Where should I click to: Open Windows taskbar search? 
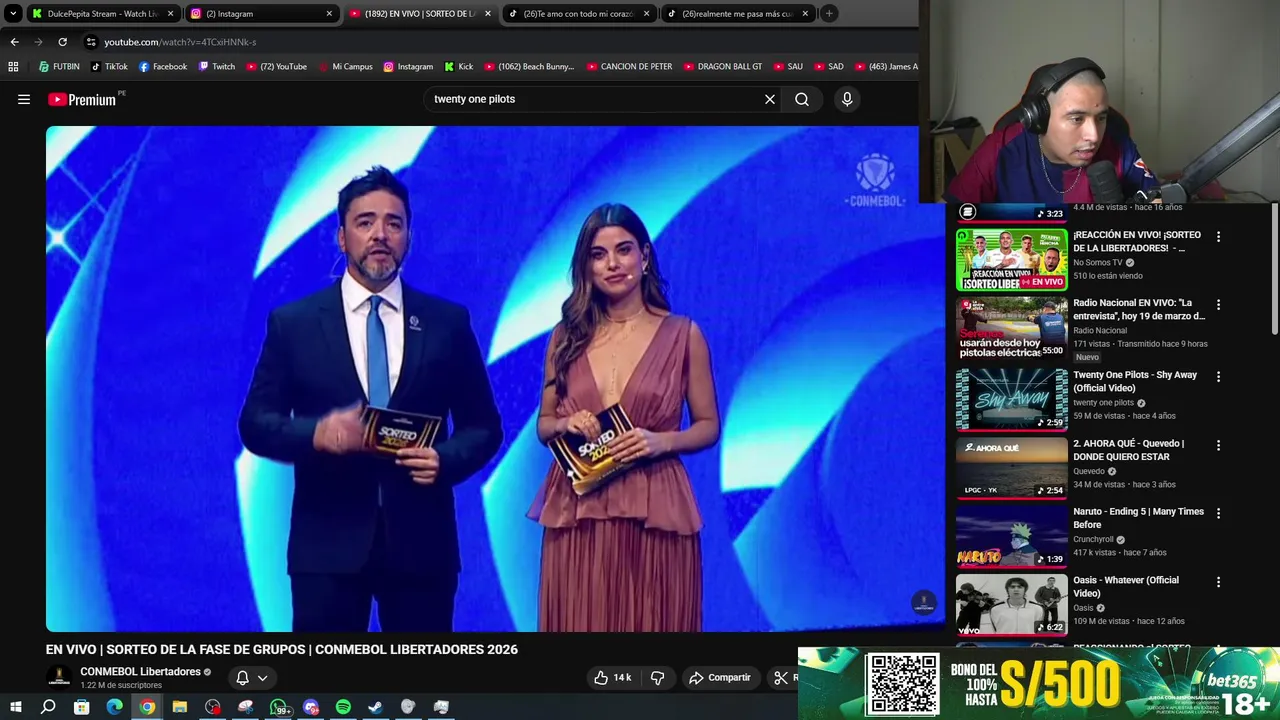coord(48,707)
